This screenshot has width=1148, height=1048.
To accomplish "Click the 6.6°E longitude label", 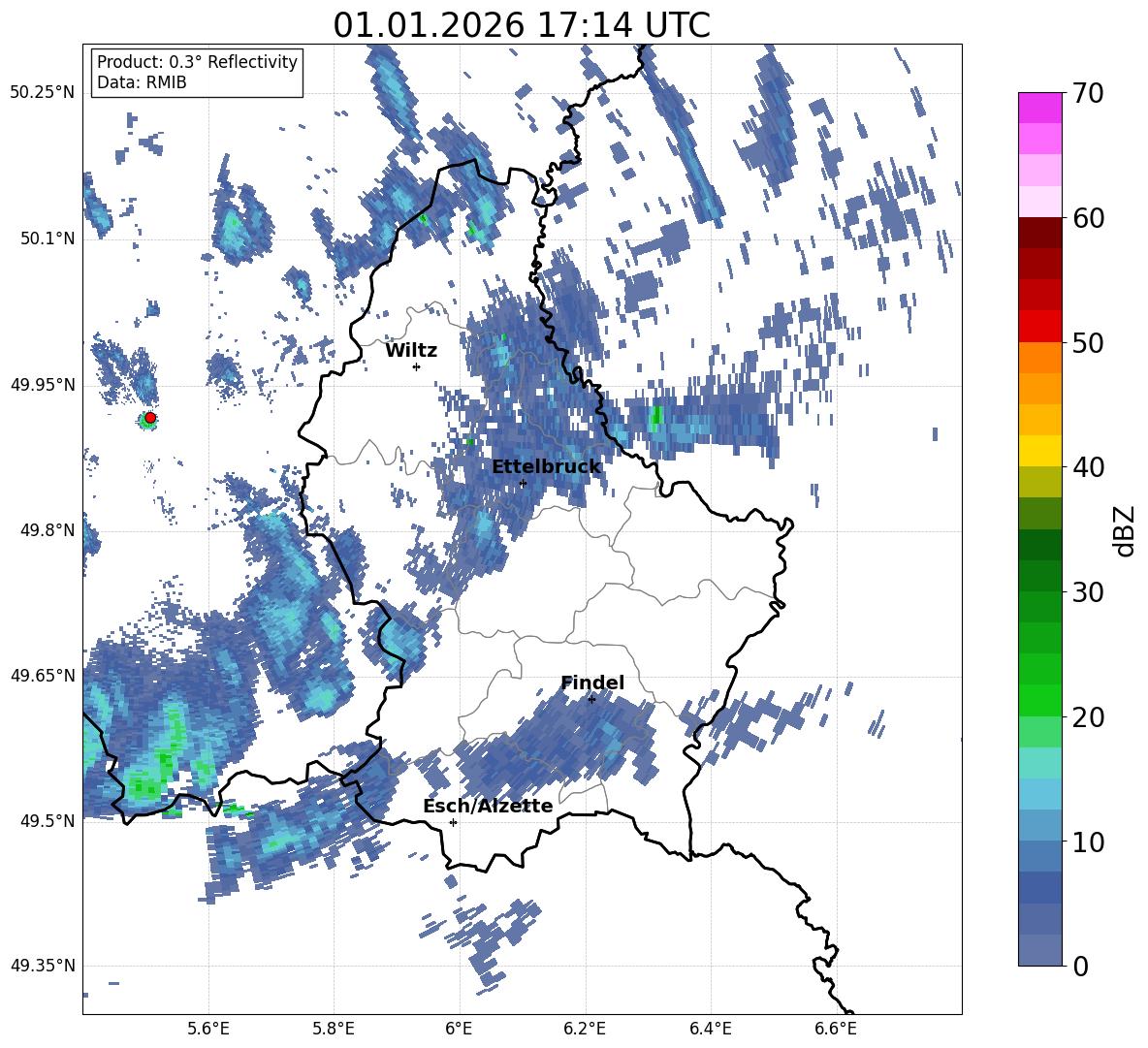I will pos(836,1029).
